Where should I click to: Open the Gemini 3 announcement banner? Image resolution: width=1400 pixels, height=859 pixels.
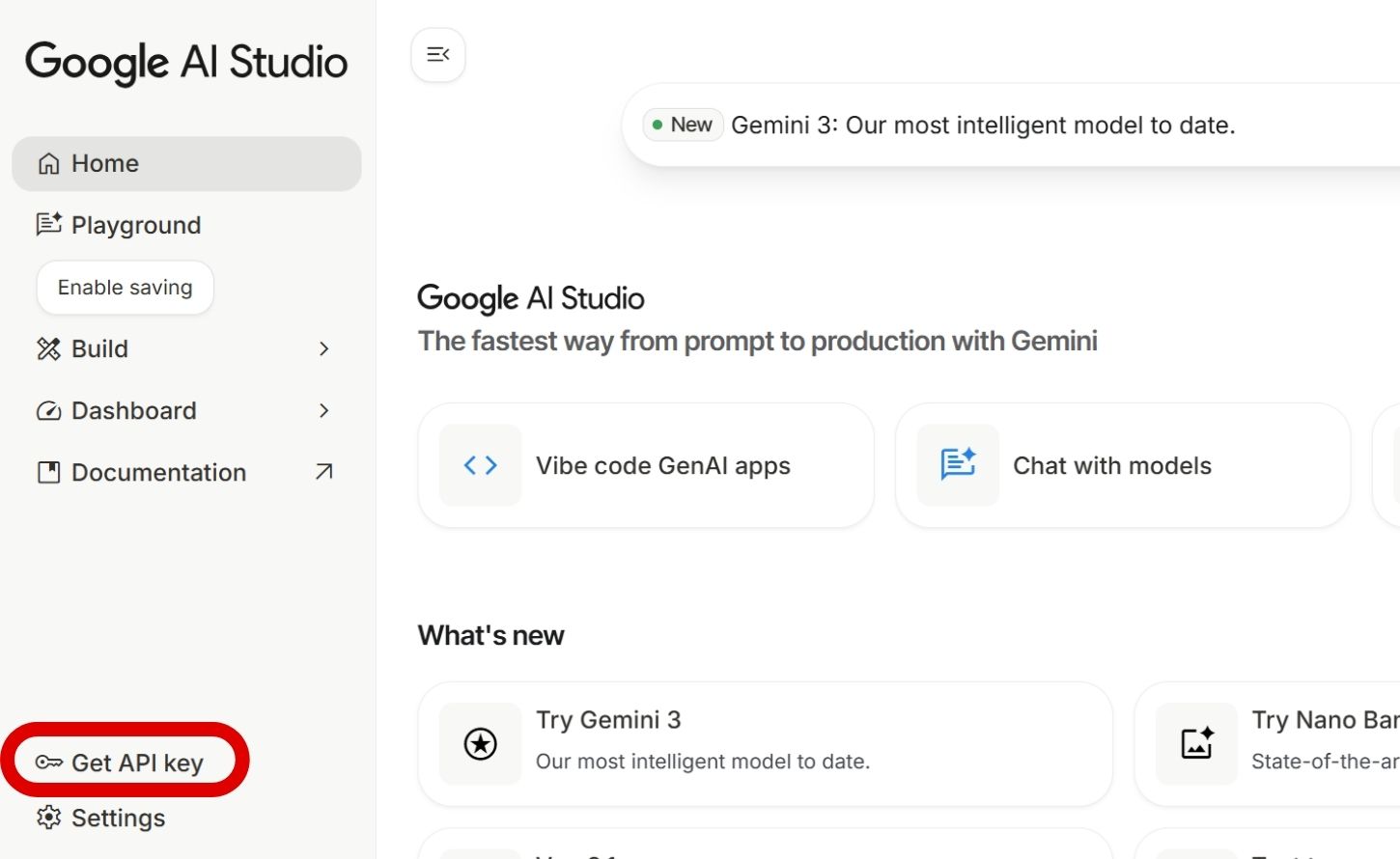tap(982, 125)
